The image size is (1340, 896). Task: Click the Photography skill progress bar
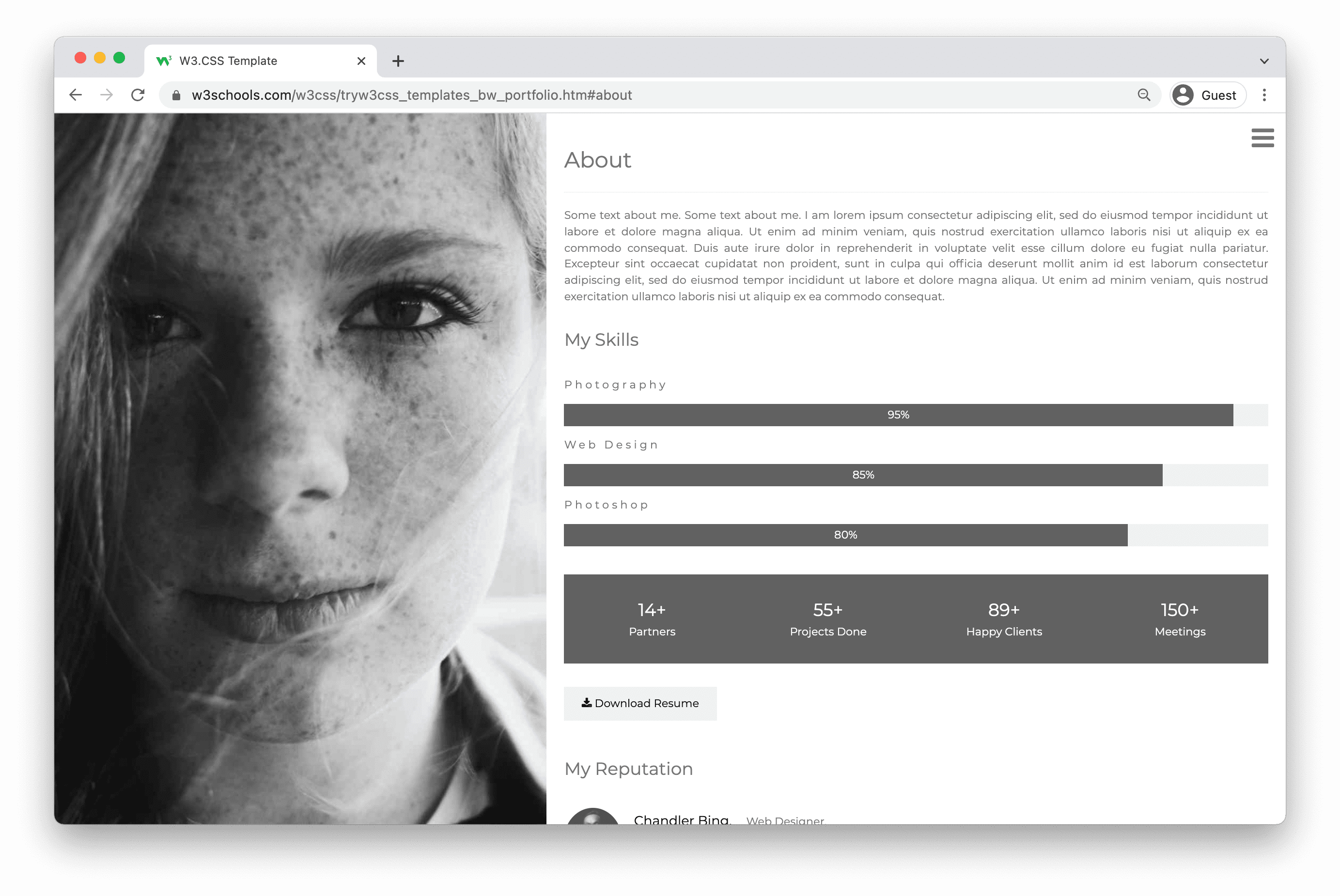coord(897,413)
